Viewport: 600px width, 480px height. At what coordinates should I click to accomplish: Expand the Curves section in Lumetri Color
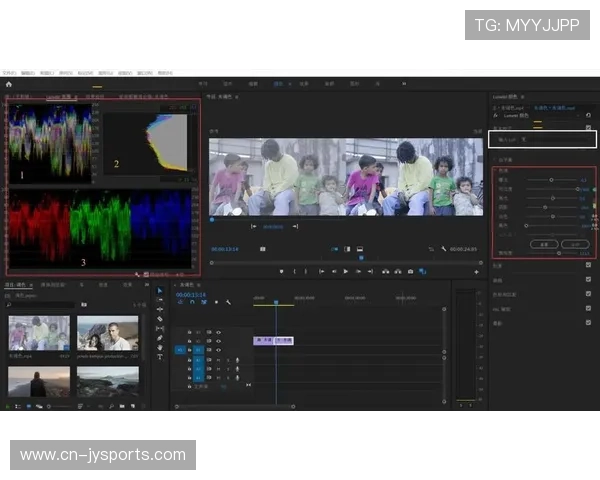click(499, 280)
